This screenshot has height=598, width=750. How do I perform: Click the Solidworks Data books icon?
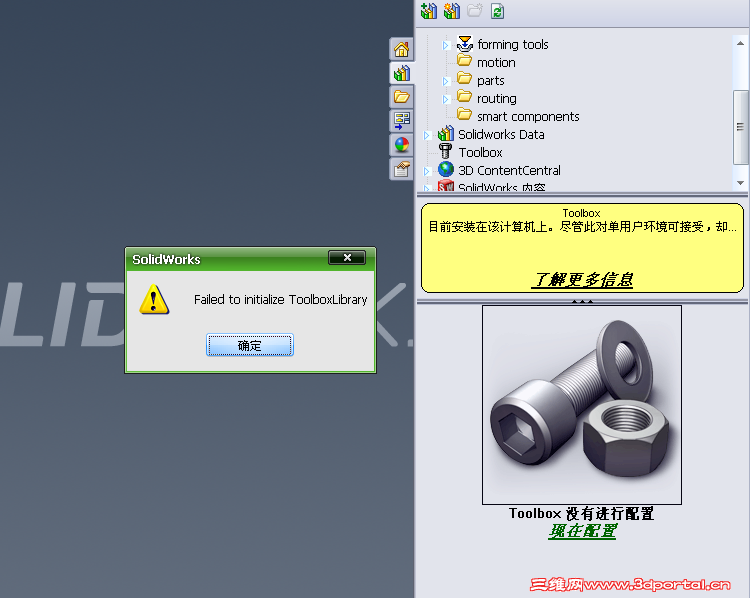(x=446, y=133)
